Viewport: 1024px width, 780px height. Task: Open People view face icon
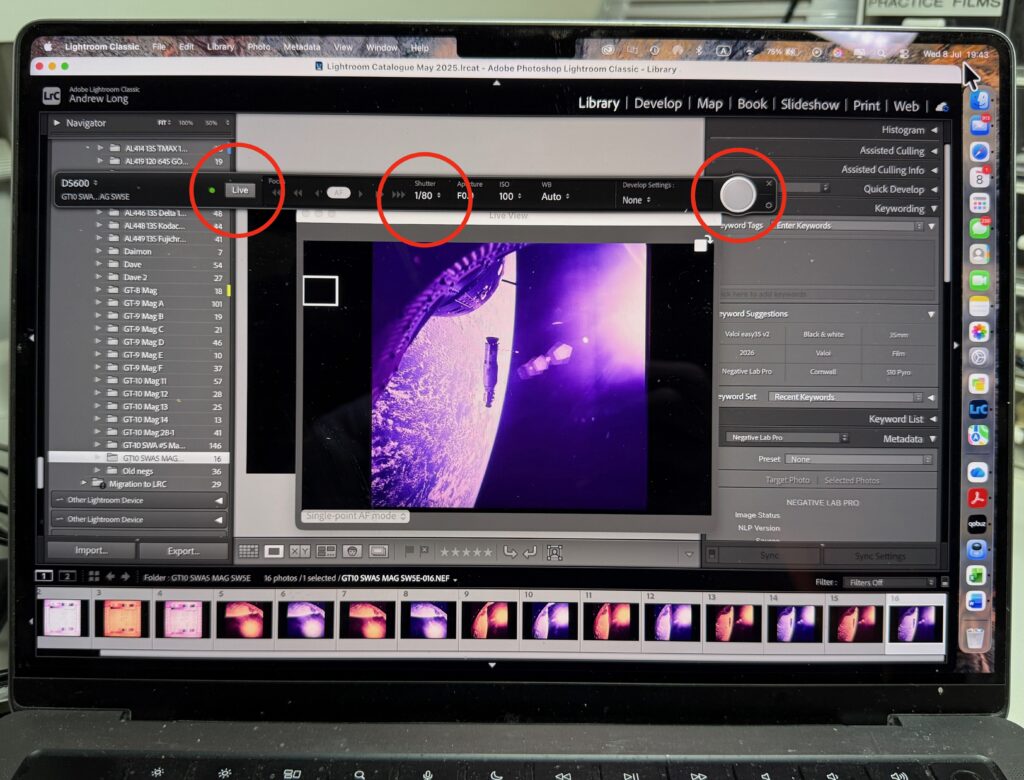[x=352, y=551]
